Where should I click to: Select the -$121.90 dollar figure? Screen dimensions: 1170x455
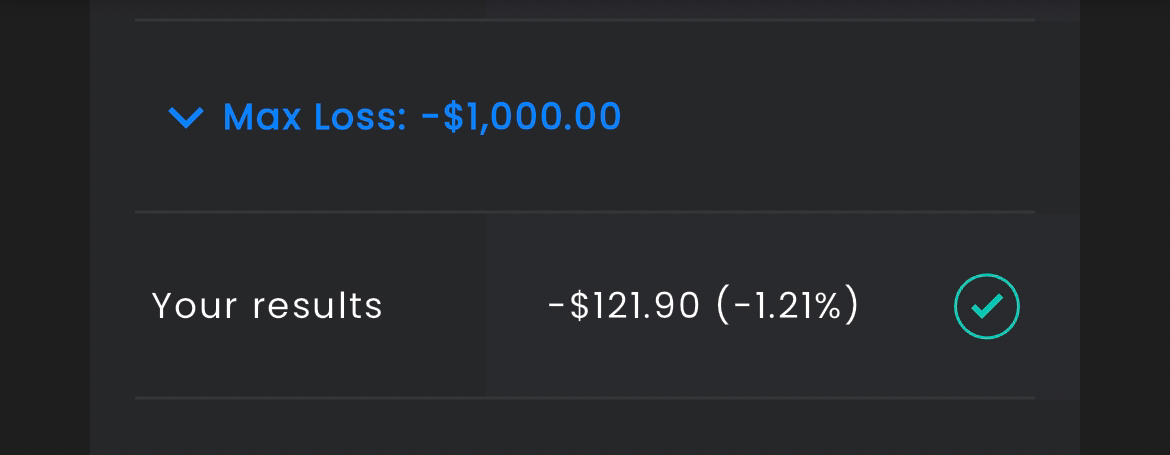click(x=623, y=307)
